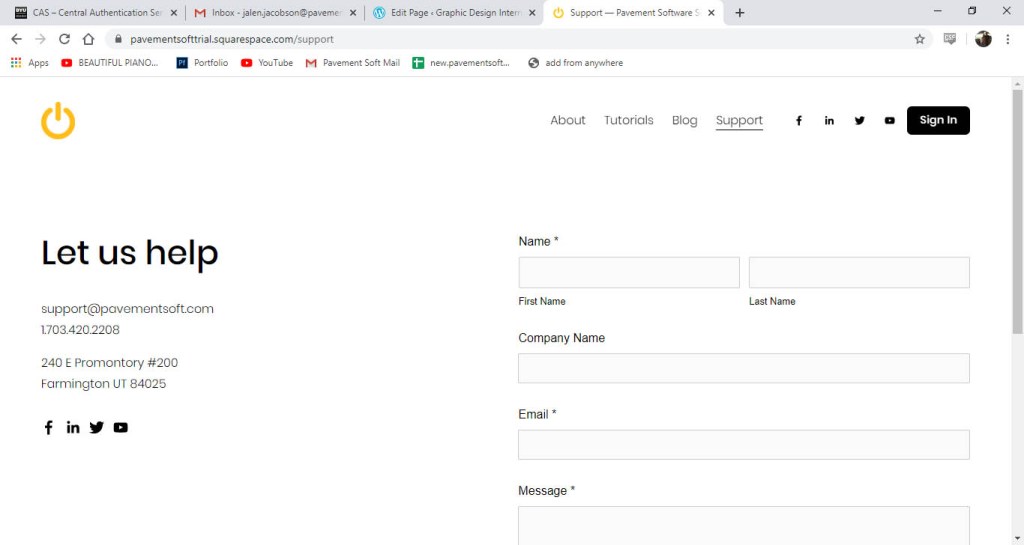Bookmark this page with star icon
The image size is (1024, 545).
pos(919,39)
